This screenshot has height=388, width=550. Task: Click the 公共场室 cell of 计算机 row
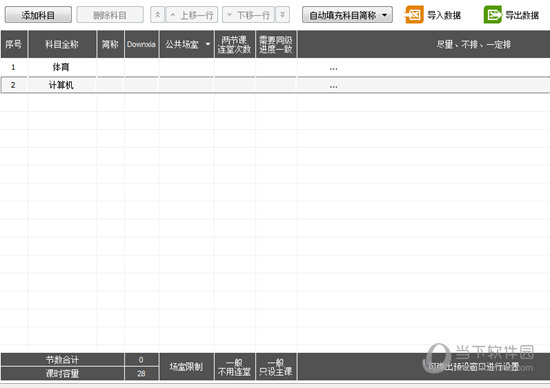point(187,85)
